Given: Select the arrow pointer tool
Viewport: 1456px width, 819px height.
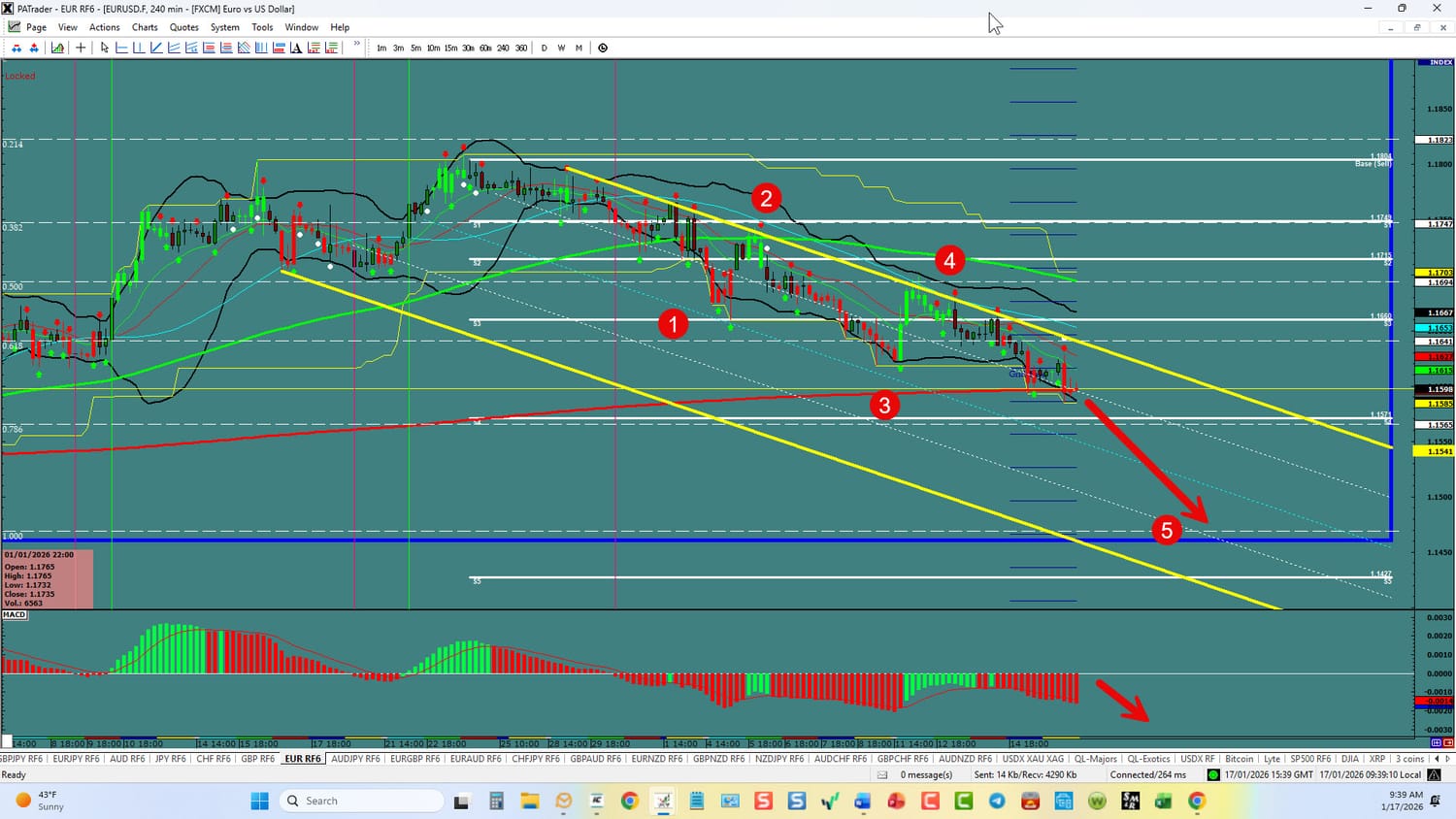Looking at the screenshot, I should coord(105,48).
